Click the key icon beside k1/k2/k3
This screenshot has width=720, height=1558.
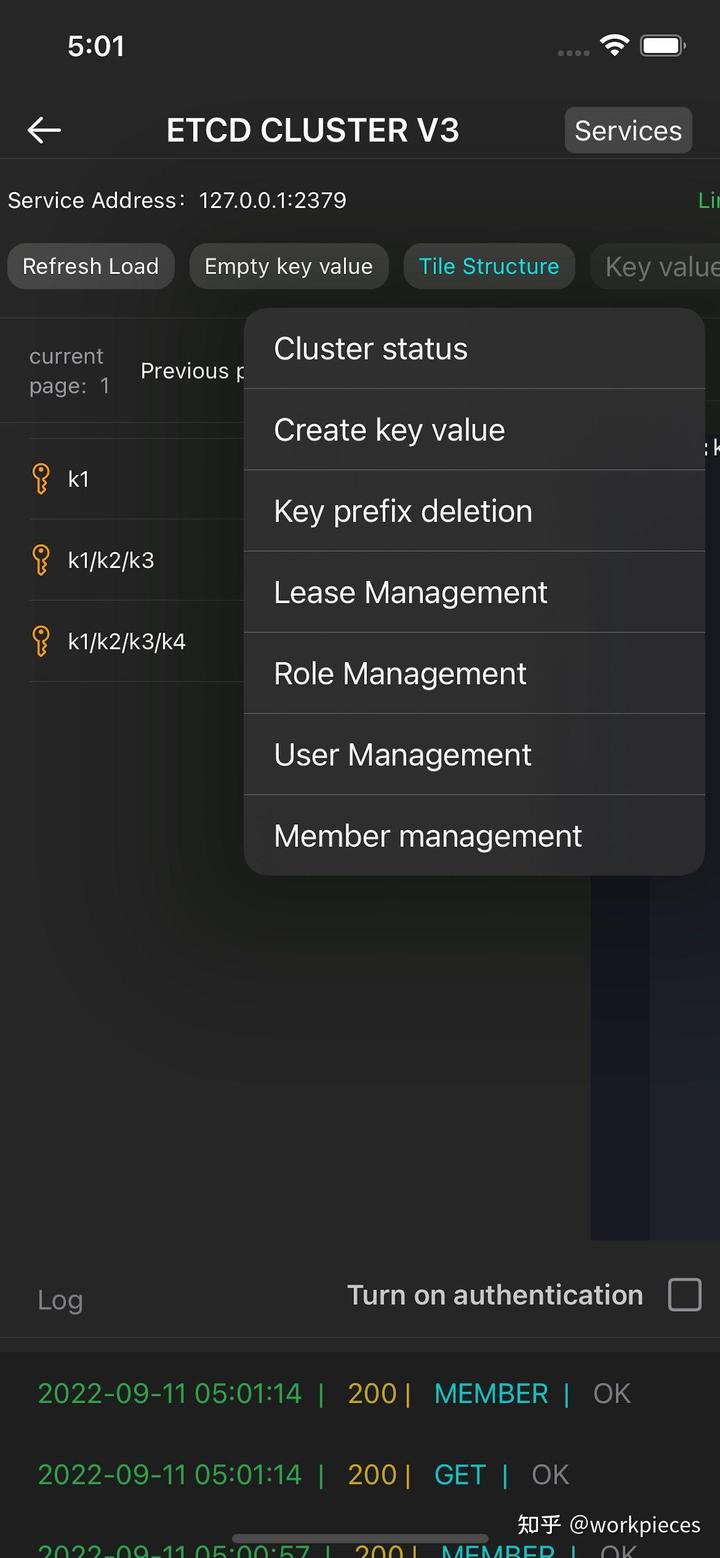pyautogui.click(x=39, y=559)
